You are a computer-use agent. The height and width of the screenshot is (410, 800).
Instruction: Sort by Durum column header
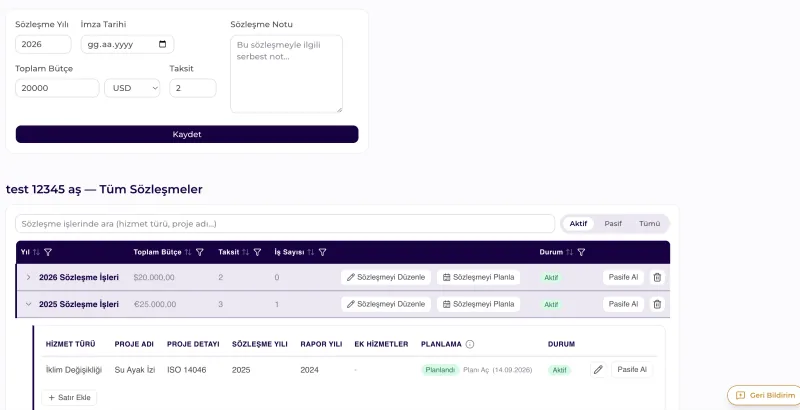[569, 252]
